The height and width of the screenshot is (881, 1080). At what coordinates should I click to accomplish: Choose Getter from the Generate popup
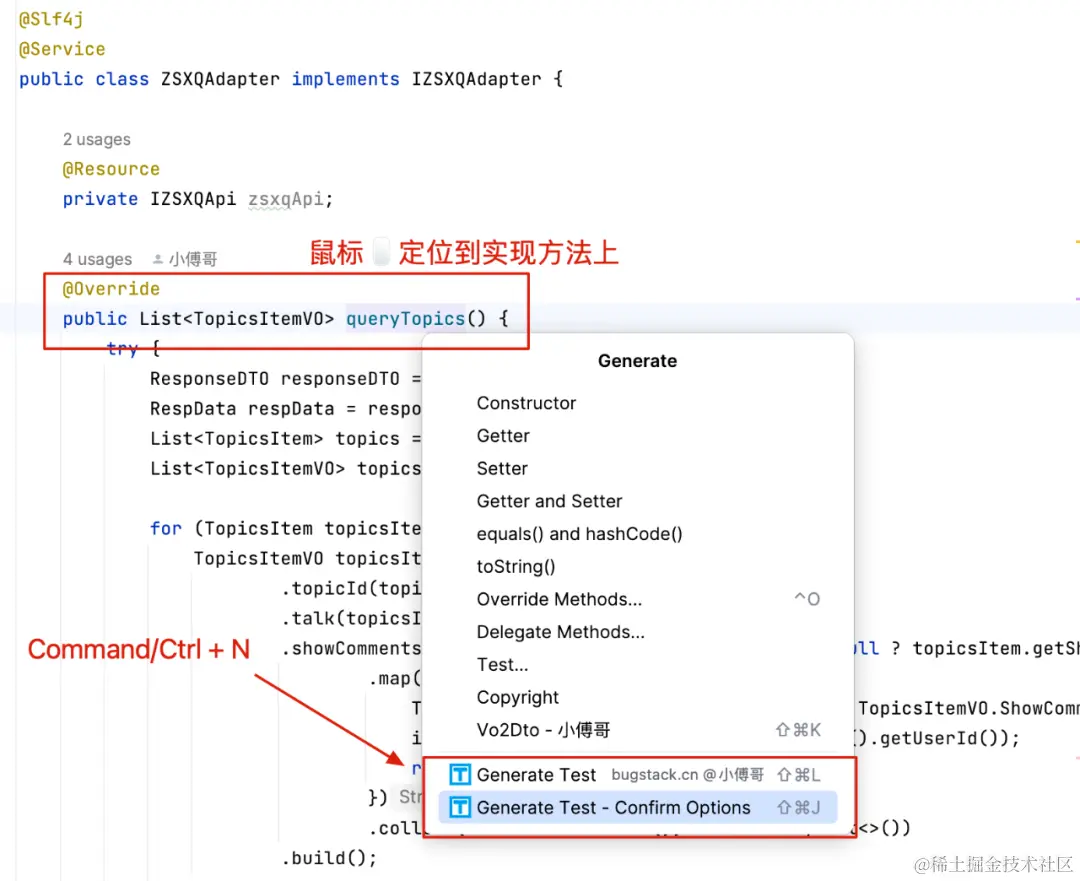pyautogui.click(x=503, y=435)
